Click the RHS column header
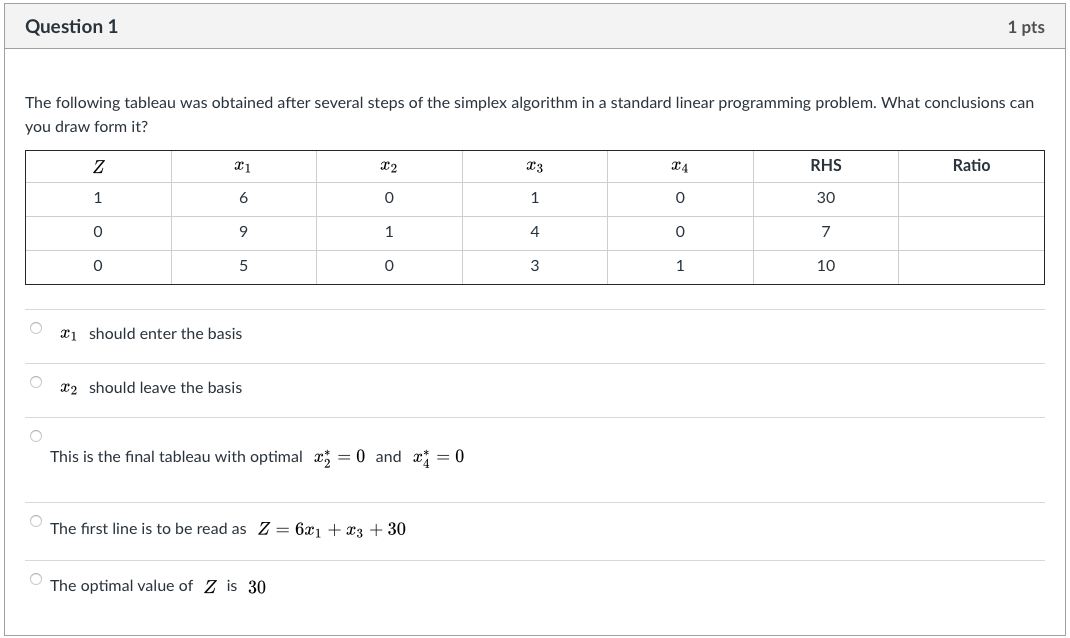The width and height of the screenshot is (1070, 638). pyautogui.click(x=825, y=165)
